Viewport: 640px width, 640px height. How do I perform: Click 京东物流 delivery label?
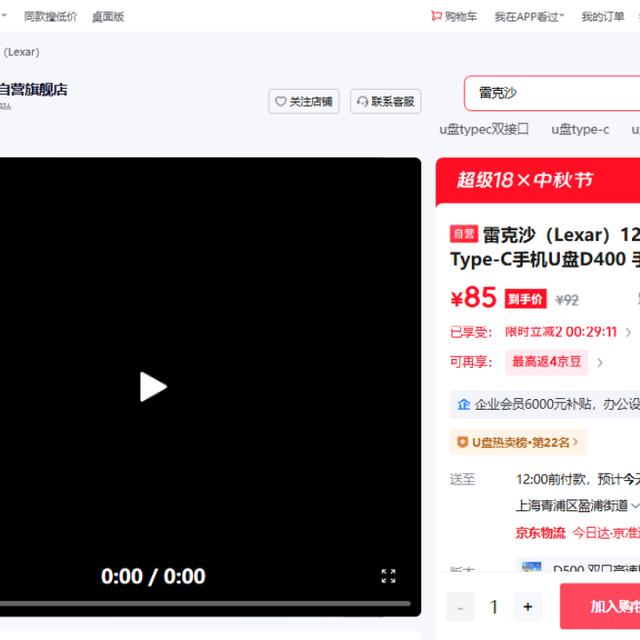click(540, 533)
